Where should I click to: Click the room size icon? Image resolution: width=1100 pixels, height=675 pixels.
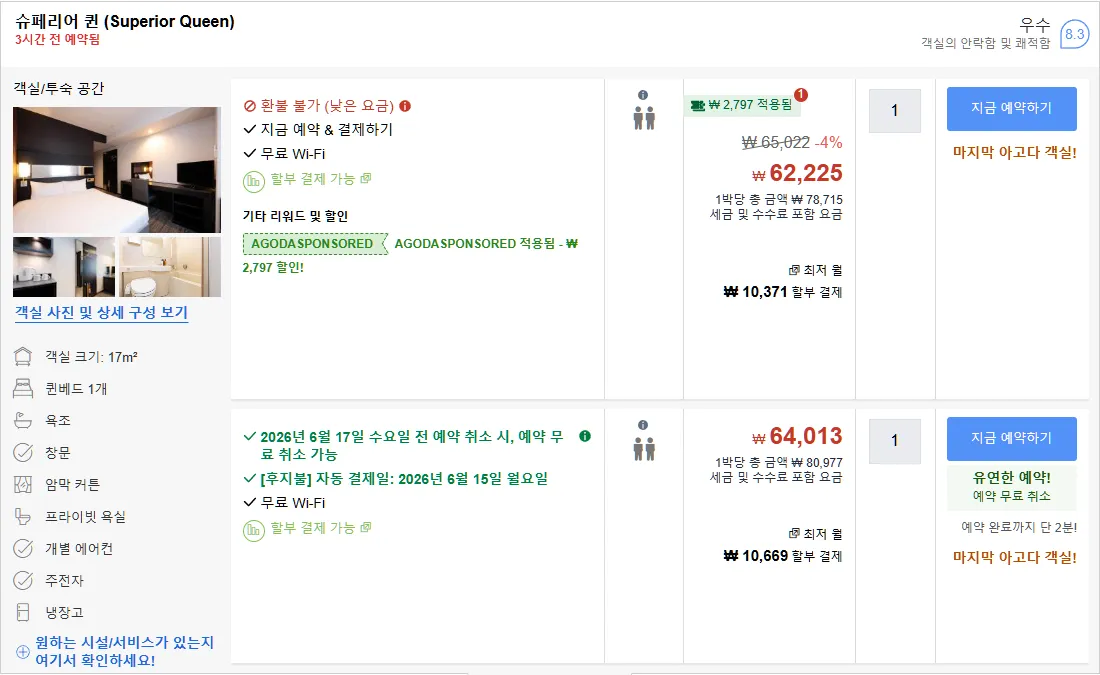23,356
